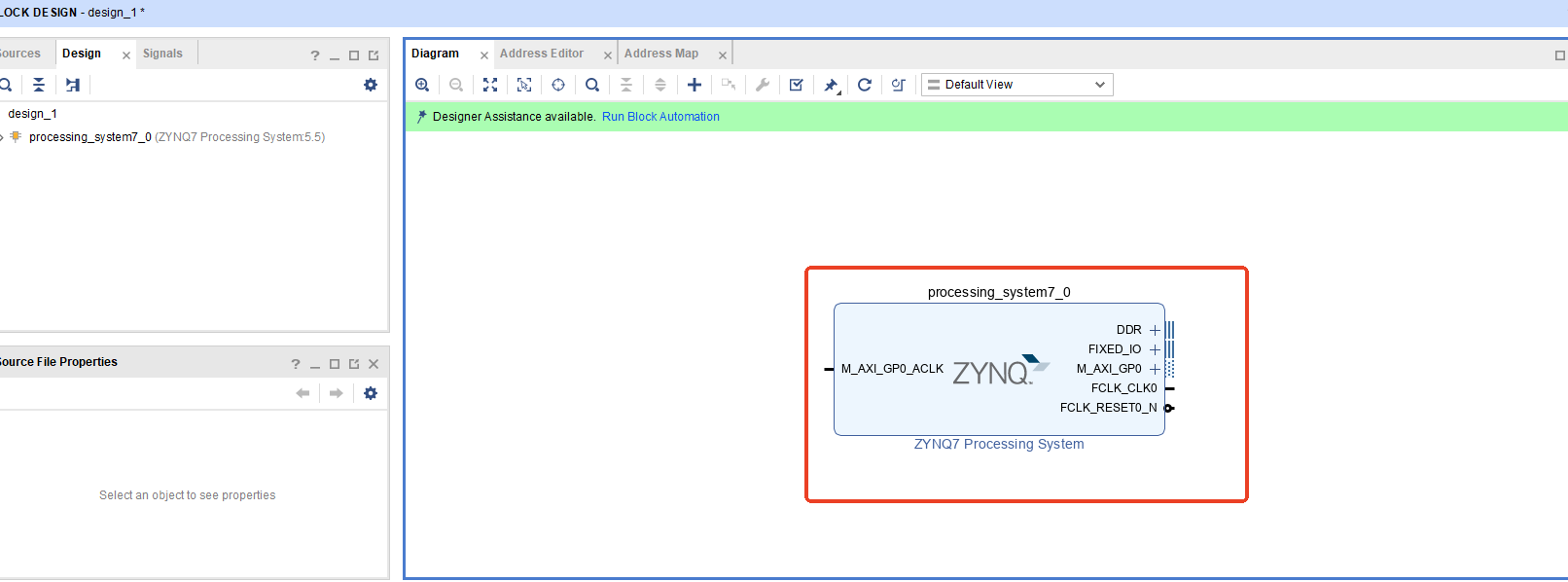Close the Address Editor tab
The height and width of the screenshot is (582, 1568).
pos(608,55)
